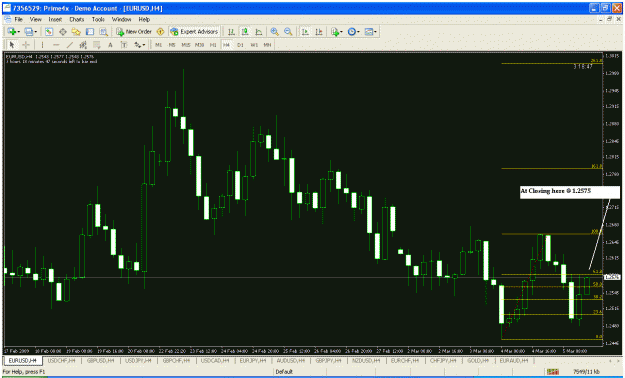Screen dimensions: 625x378
Task: Open the Help menu
Action: click(x=144, y=19)
